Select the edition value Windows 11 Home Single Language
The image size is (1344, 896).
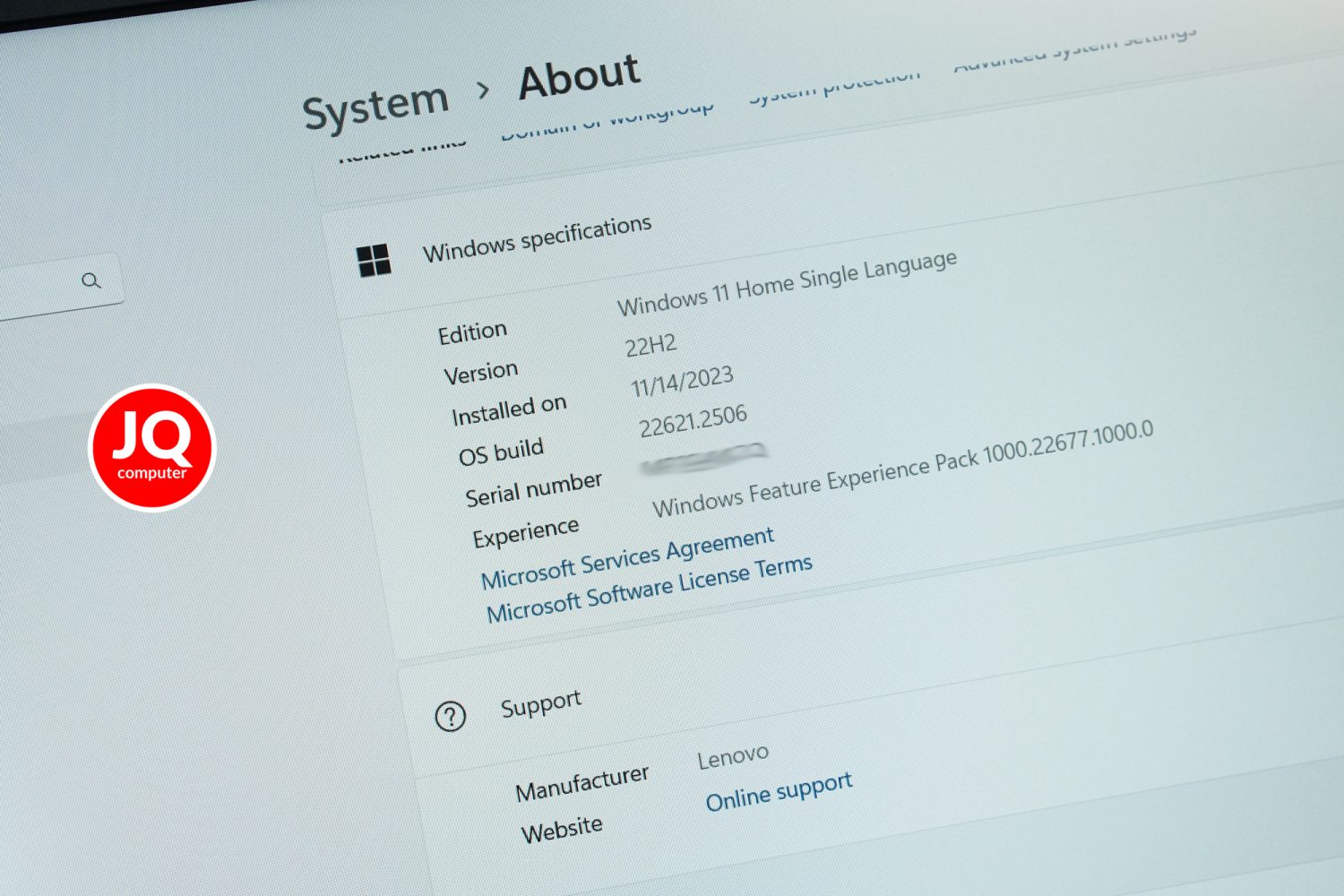(x=787, y=282)
